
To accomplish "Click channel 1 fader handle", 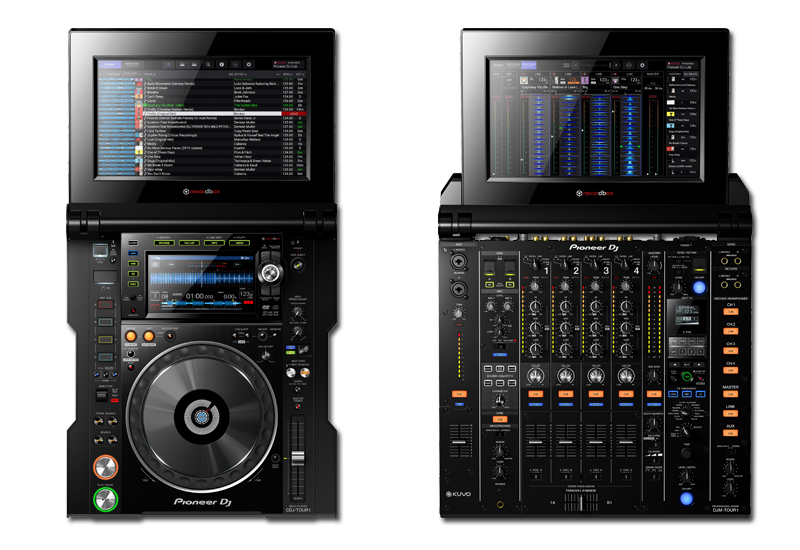I will coord(535,441).
